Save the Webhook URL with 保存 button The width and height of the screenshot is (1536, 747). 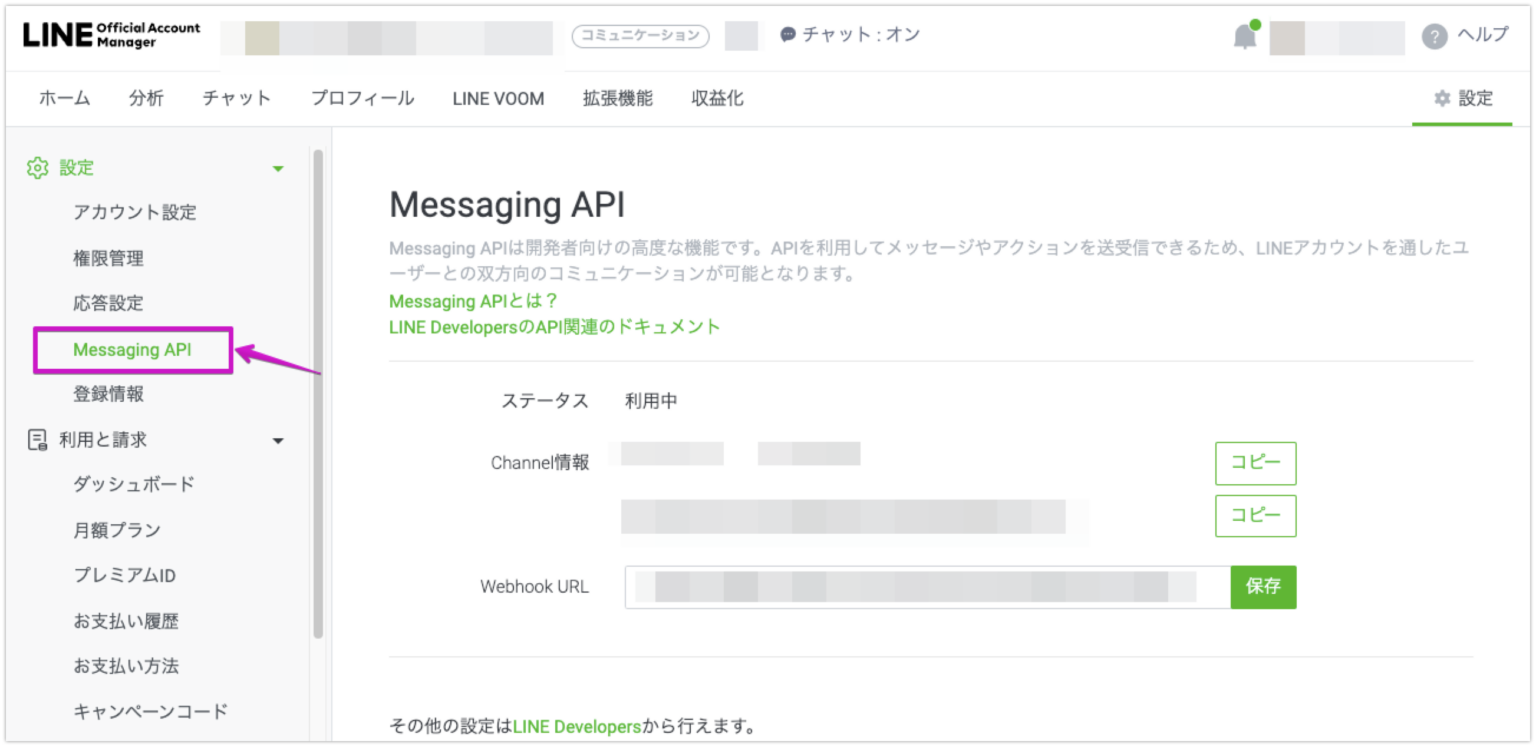1263,587
